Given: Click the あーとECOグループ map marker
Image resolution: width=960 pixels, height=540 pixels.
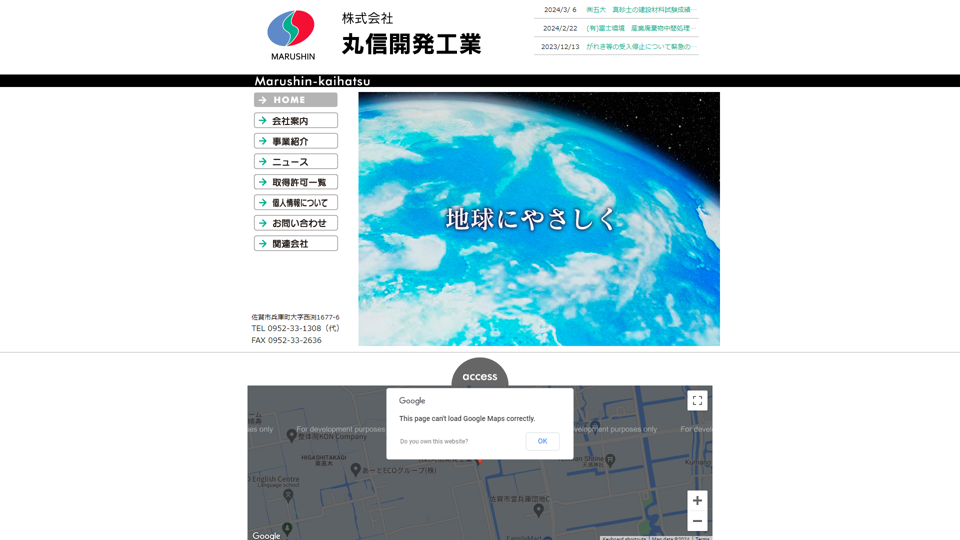Looking at the screenshot, I should click(x=355, y=469).
